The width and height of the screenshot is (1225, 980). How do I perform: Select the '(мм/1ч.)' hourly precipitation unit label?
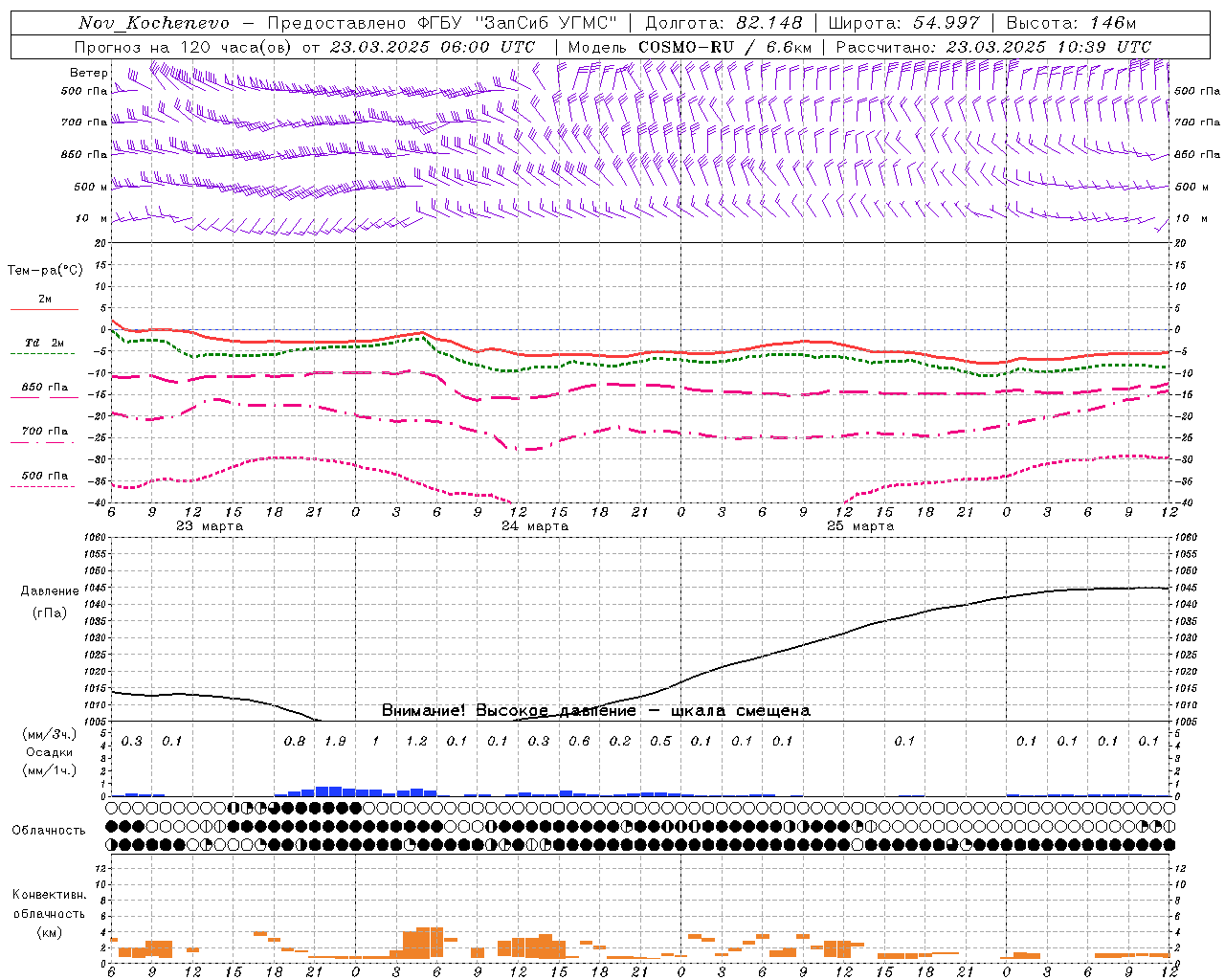[x=50, y=770]
